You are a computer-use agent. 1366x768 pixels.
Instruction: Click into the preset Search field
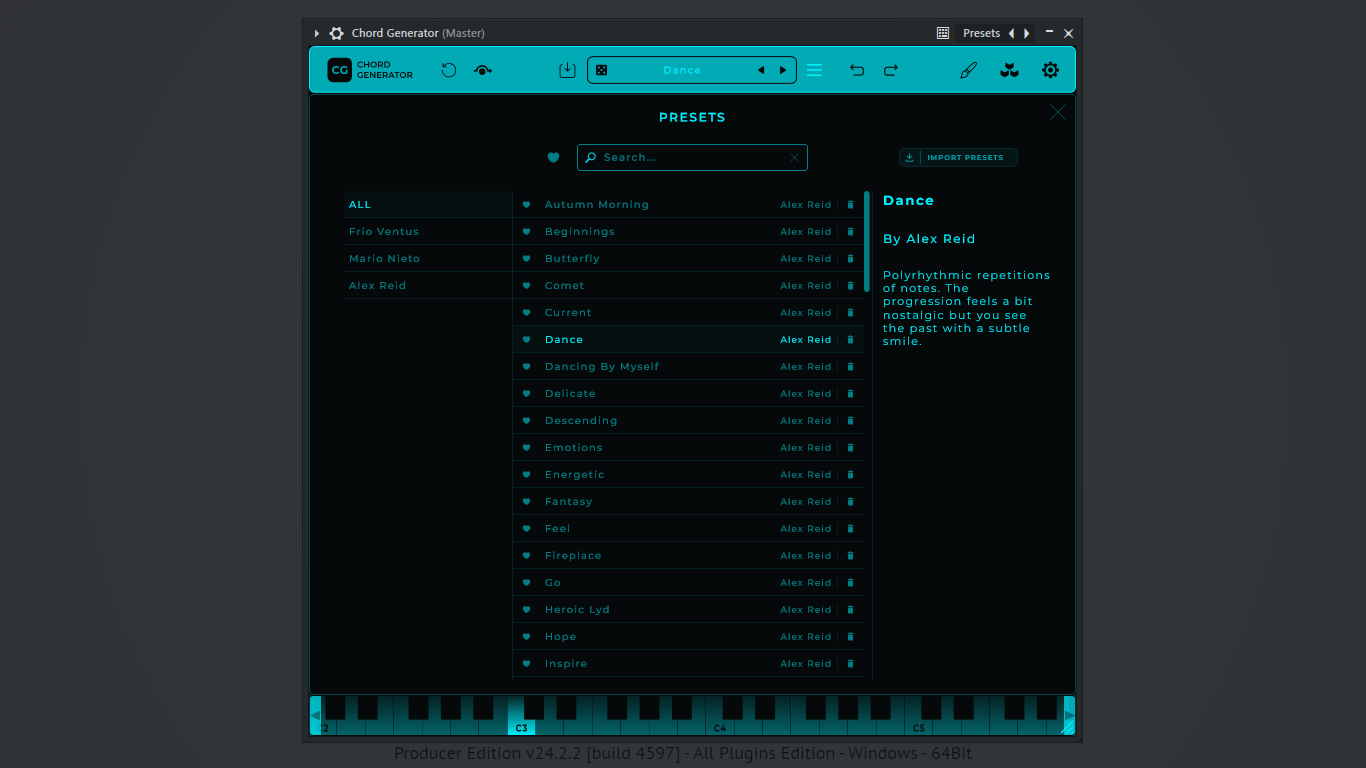(692, 157)
